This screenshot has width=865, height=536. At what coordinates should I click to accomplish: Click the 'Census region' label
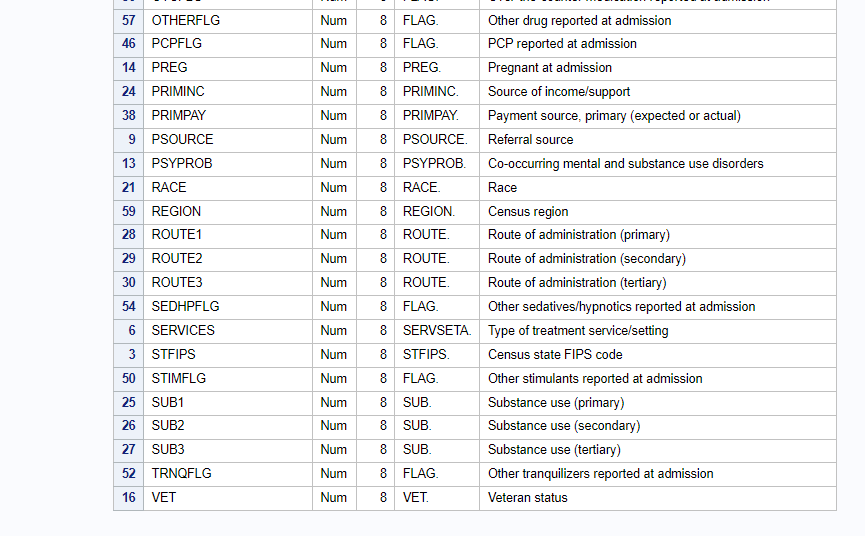click(528, 212)
